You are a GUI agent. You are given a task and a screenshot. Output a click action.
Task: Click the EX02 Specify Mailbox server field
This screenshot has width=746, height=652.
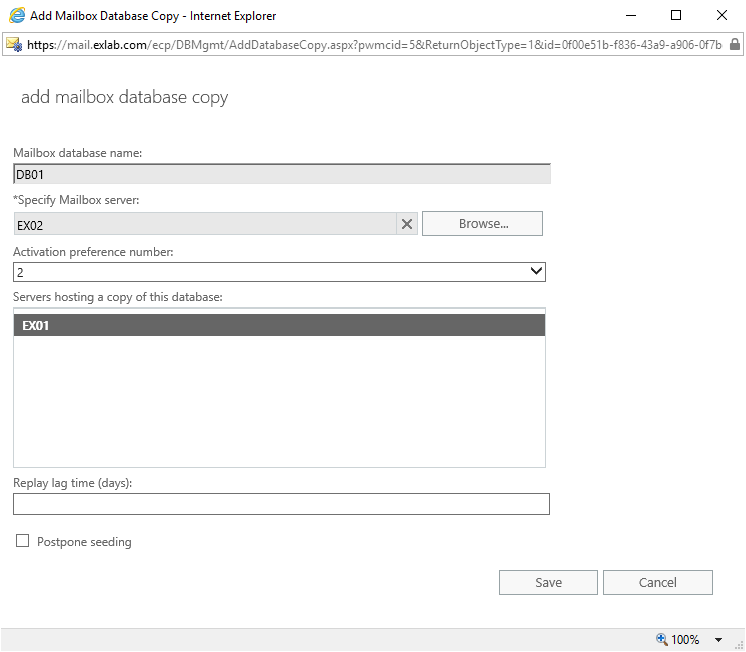pyautogui.click(x=205, y=224)
